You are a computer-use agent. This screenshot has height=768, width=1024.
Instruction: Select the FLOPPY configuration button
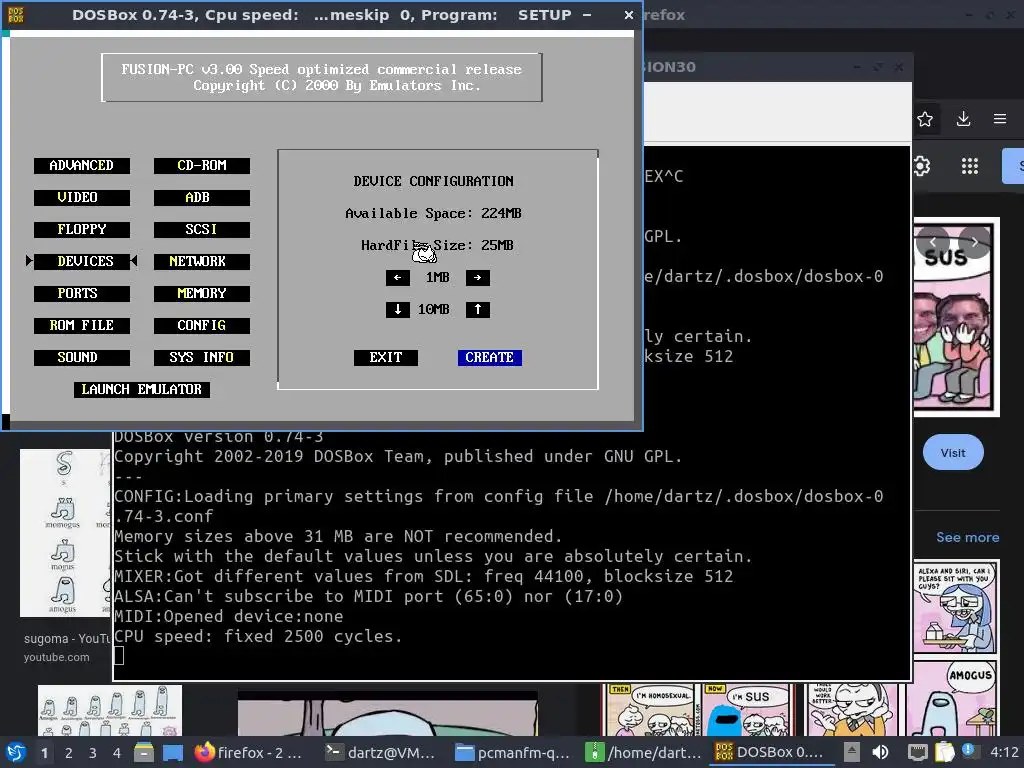pyautogui.click(x=82, y=229)
